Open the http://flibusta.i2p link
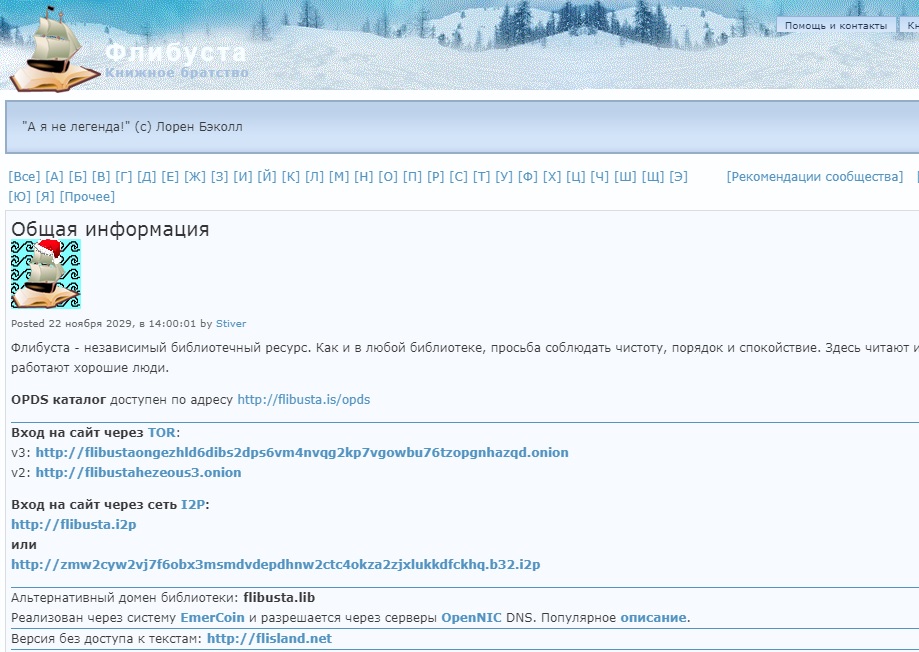This screenshot has height=652, width=919. point(74,524)
